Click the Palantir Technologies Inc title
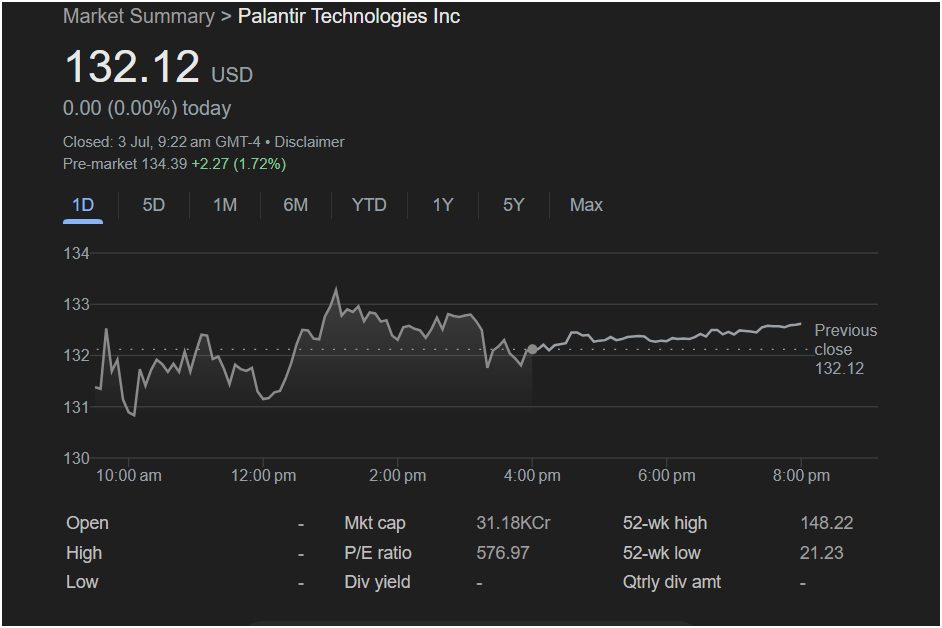 (349, 16)
